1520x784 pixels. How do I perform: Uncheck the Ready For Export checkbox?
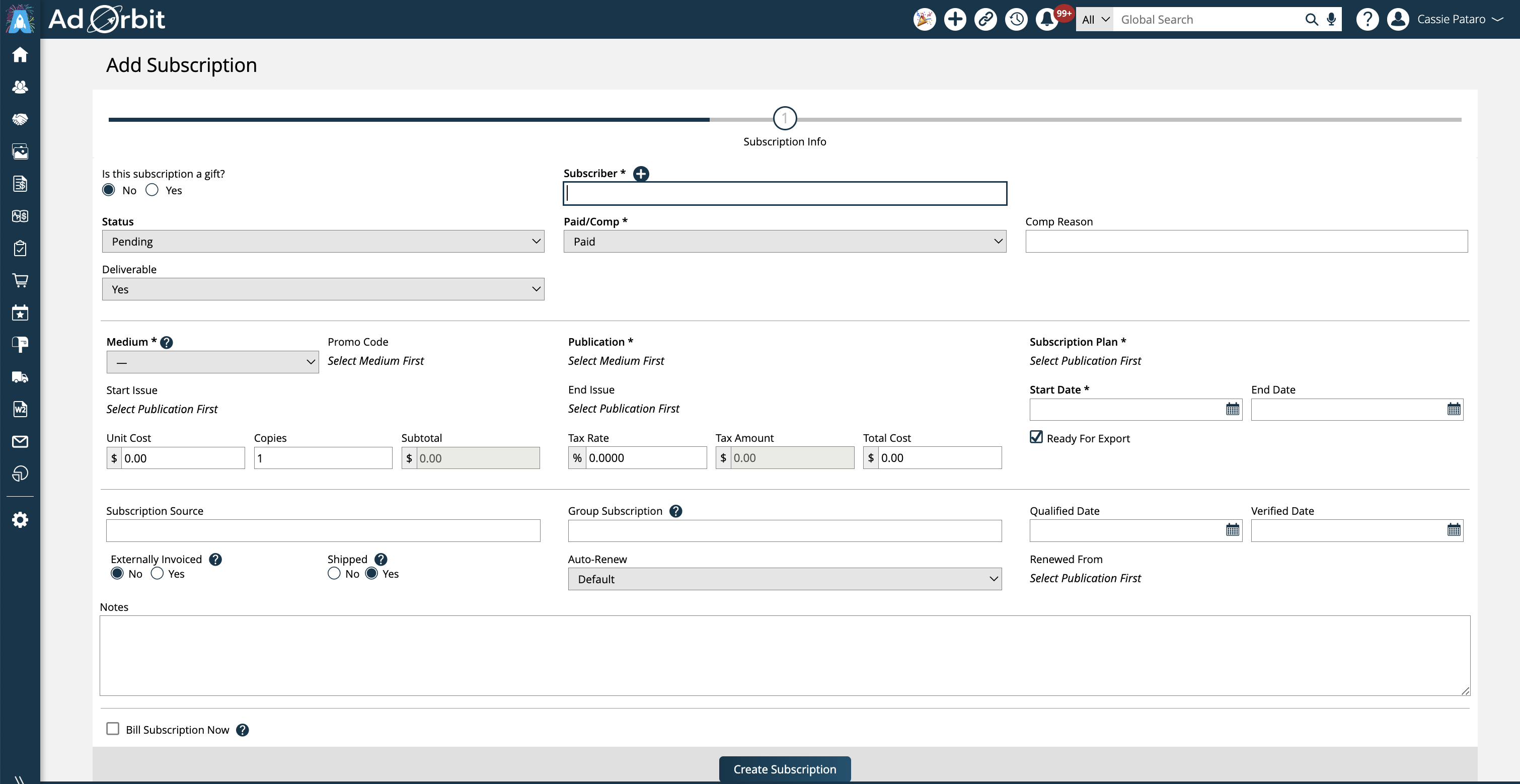(1036, 437)
